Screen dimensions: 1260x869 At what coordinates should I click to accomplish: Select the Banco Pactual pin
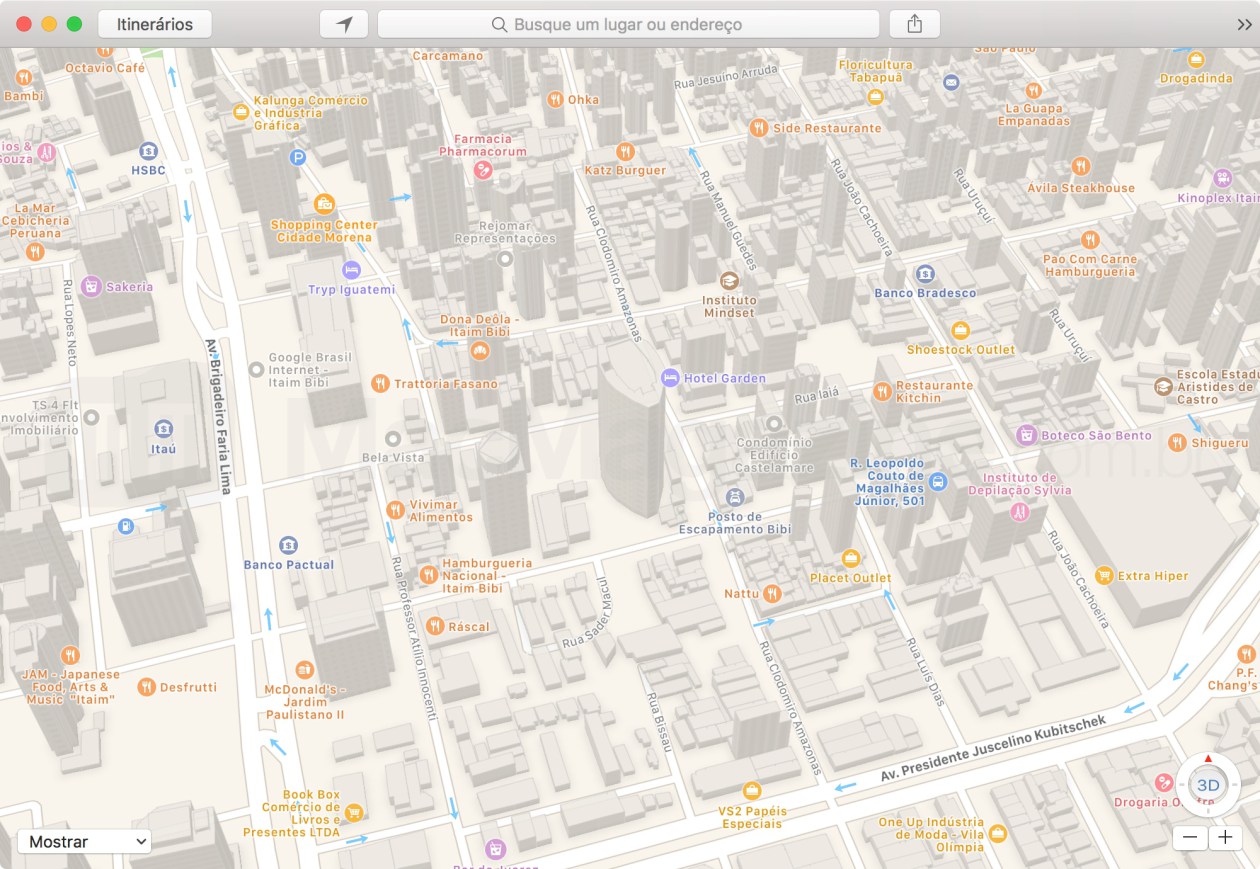tap(289, 545)
